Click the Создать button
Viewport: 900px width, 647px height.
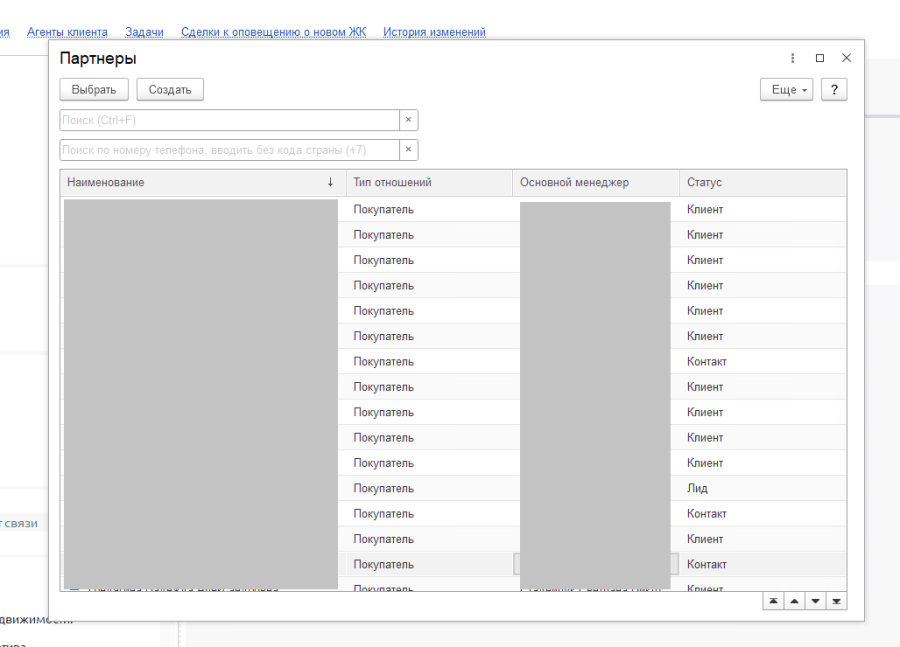click(x=170, y=90)
